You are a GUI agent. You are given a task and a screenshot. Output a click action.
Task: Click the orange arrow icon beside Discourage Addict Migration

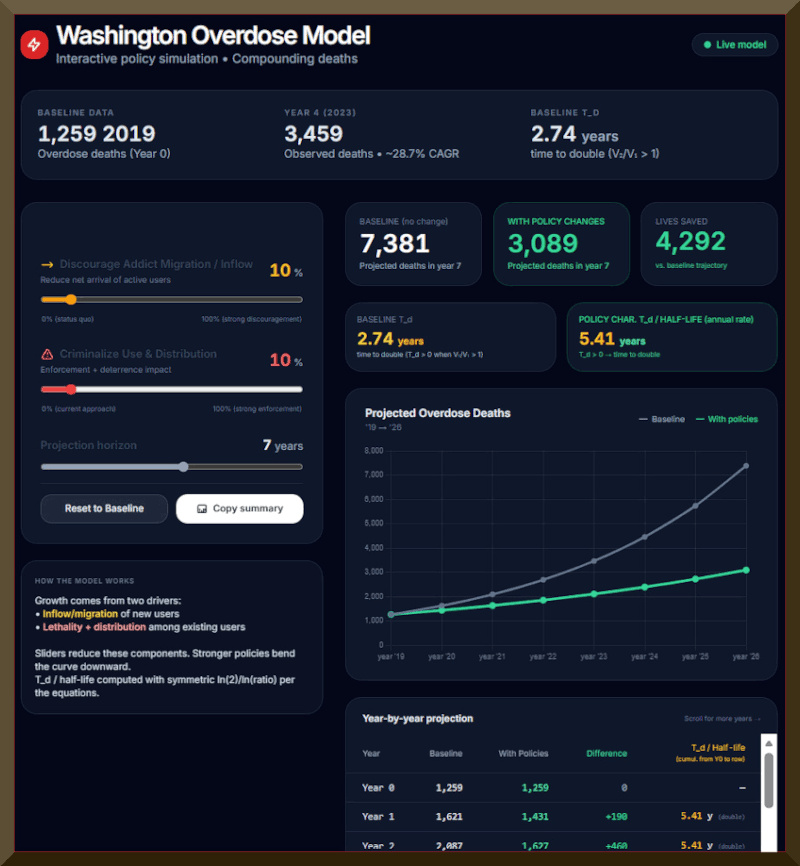pos(47,265)
